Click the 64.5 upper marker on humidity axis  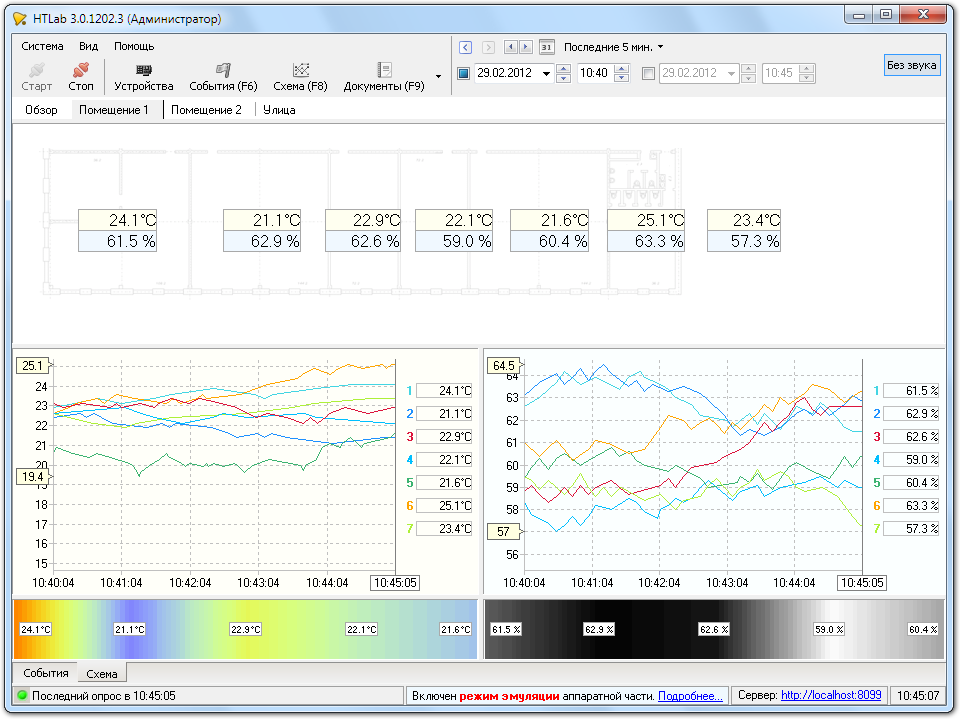coord(503,366)
